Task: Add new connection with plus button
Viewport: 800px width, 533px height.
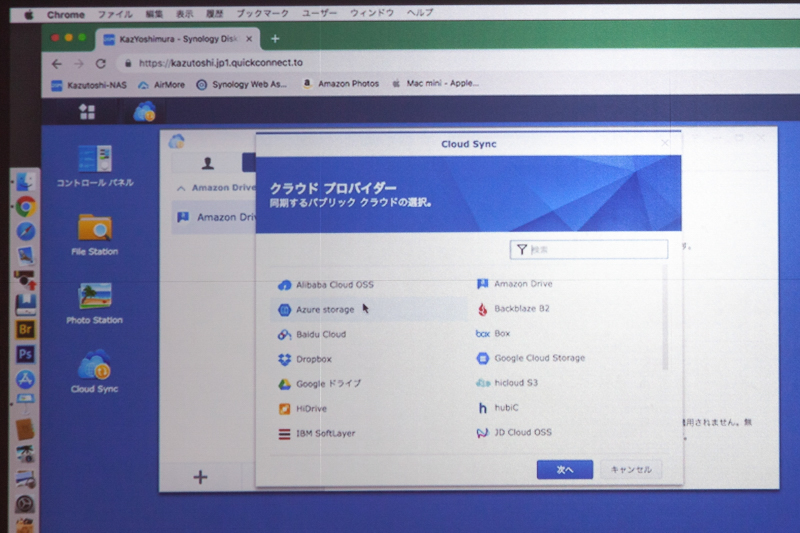Action: click(x=201, y=477)
